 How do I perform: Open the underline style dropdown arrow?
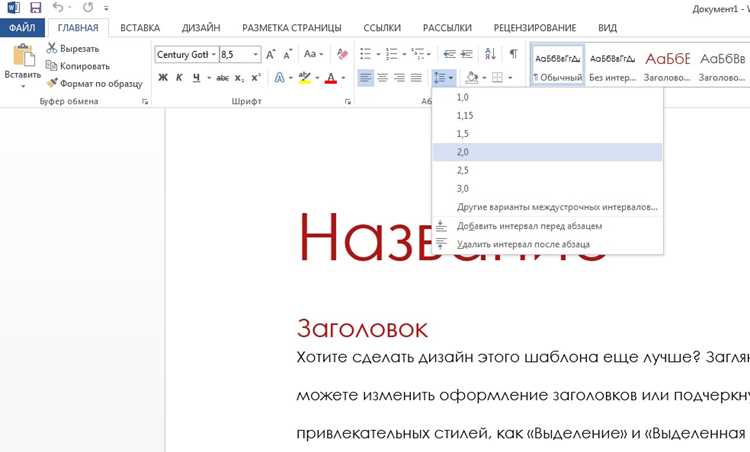[209, 78]
